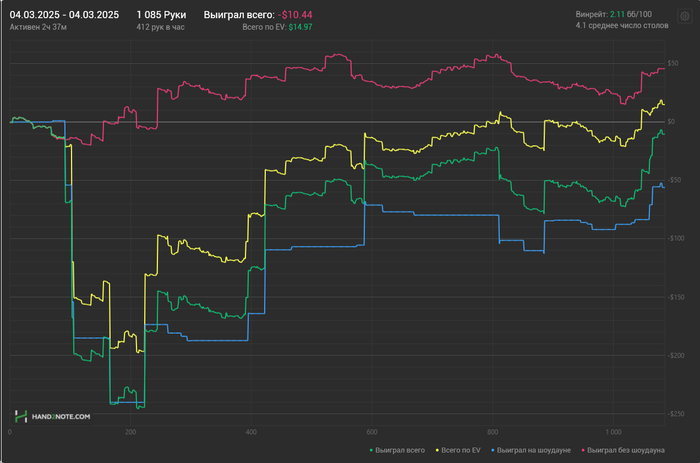Click the $0 y-axis label
Screen dimensions: 700x463
[671, 121]
